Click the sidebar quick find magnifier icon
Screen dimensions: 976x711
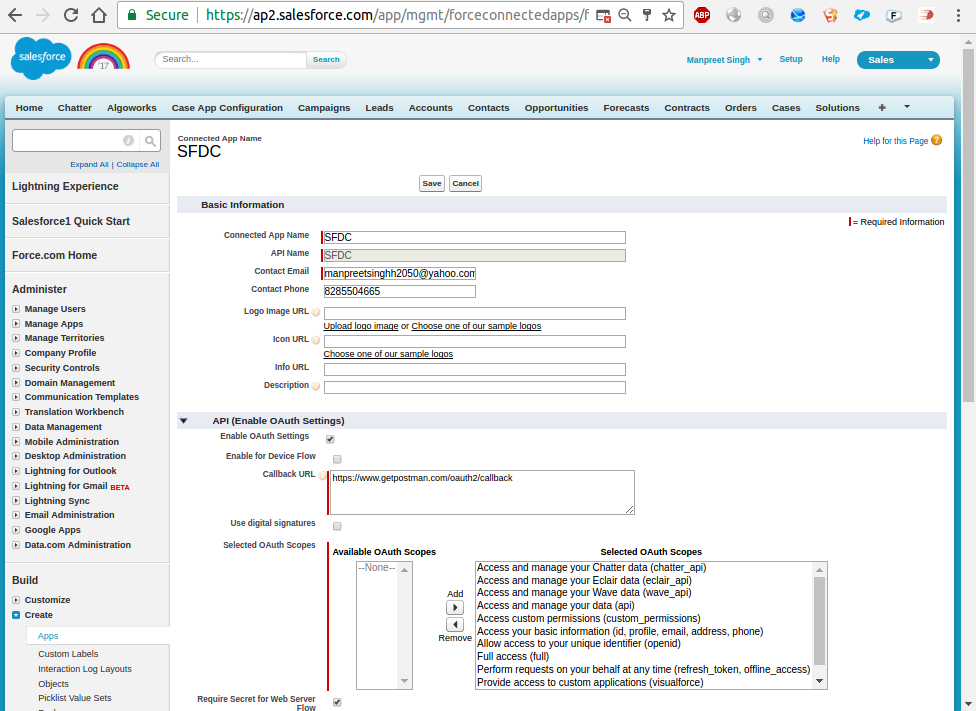150,141
